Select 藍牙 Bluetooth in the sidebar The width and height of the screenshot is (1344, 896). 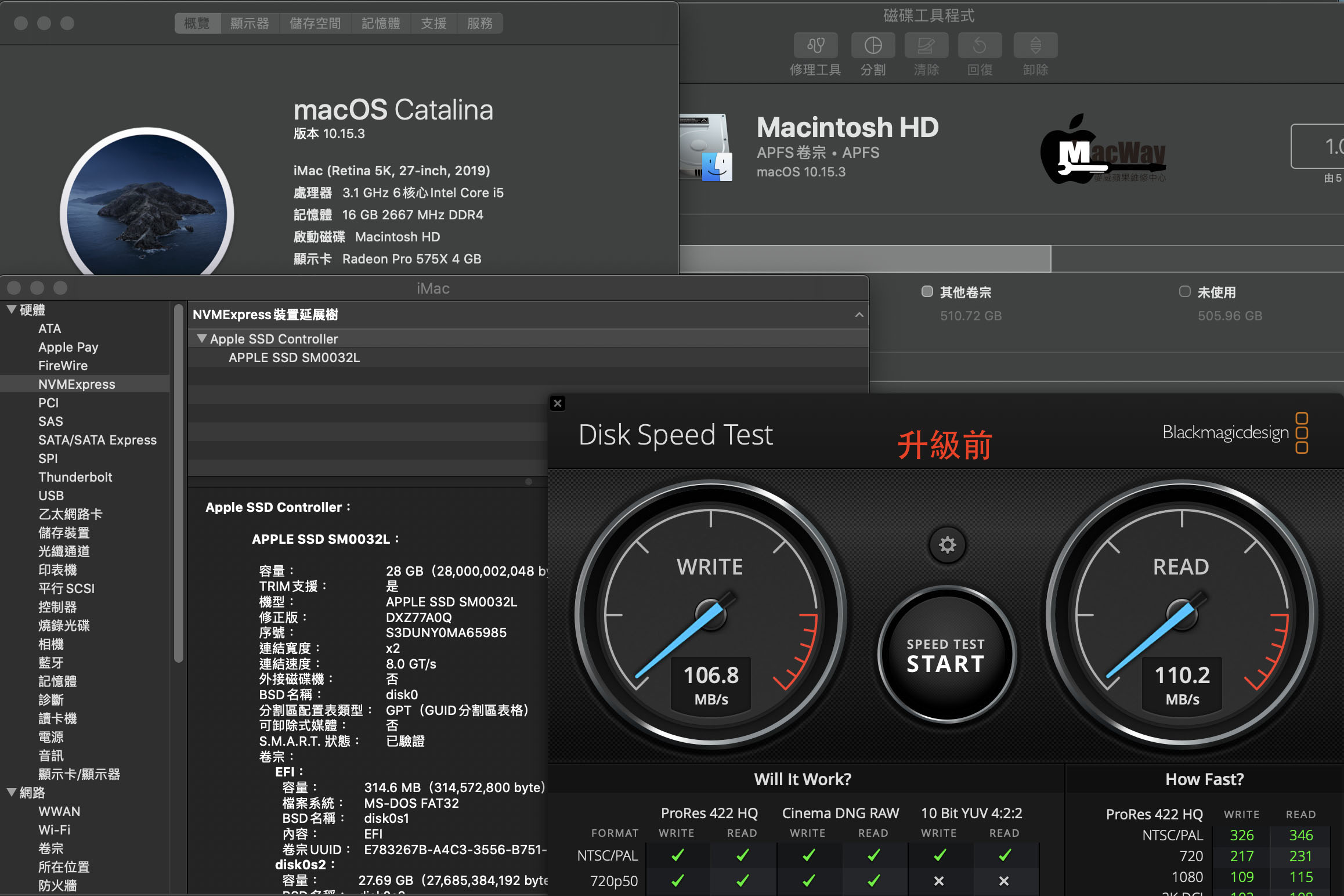(85, 663)
